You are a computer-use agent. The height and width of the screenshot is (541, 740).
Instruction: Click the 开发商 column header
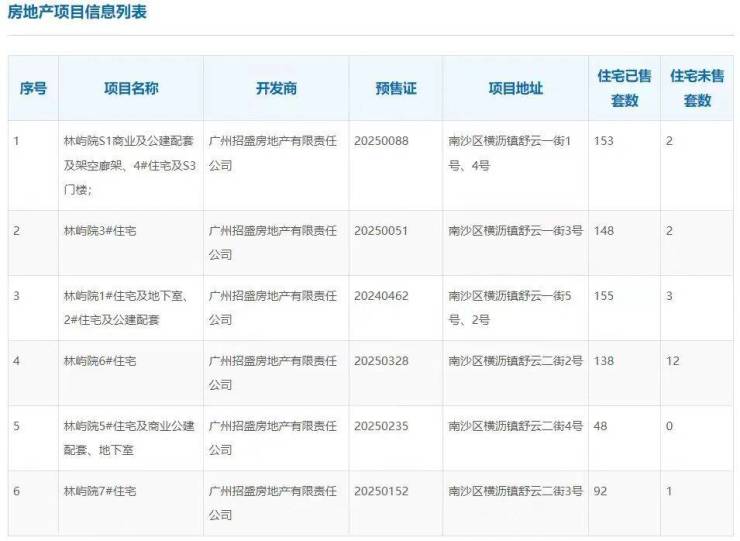tap(276, 88)
